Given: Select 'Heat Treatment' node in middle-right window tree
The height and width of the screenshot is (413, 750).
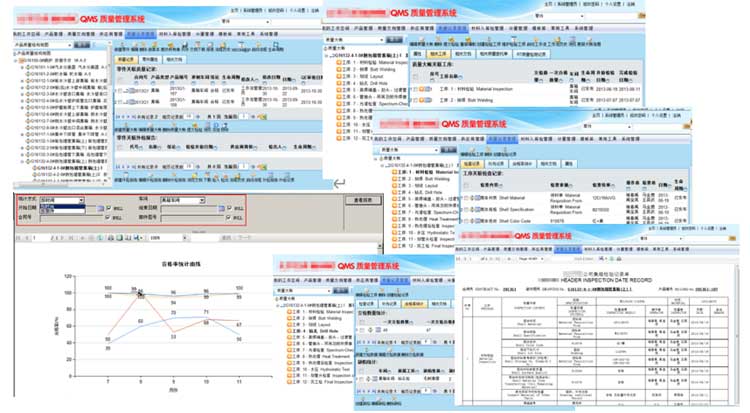Looking at the screenshot, I should pyautogui.click(x=426, y=219).
